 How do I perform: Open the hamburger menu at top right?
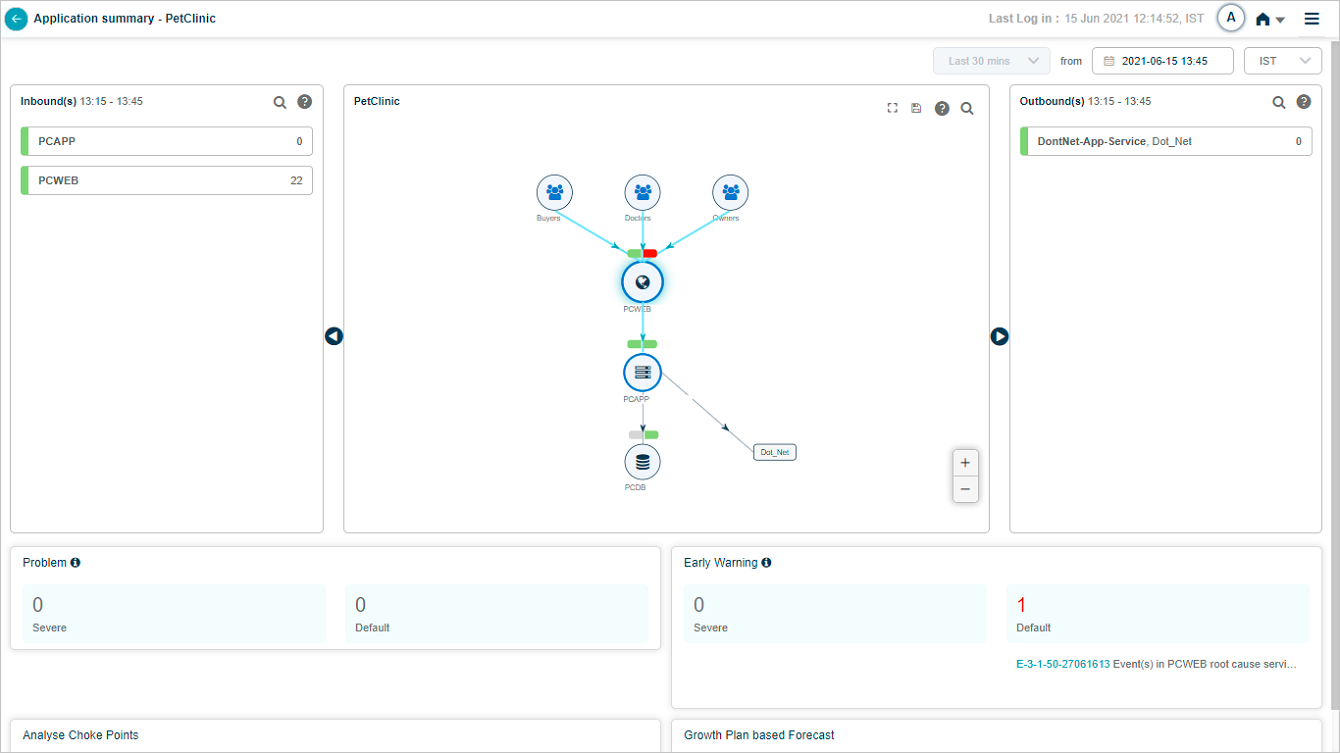pyautogui.click(x=1311, y=19)
